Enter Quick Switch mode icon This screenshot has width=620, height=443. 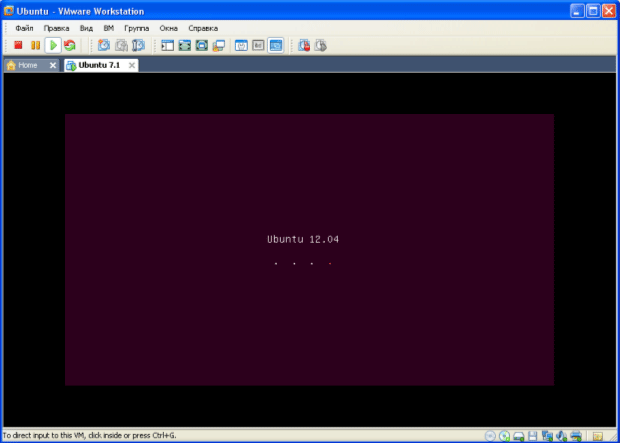[202, 45]
